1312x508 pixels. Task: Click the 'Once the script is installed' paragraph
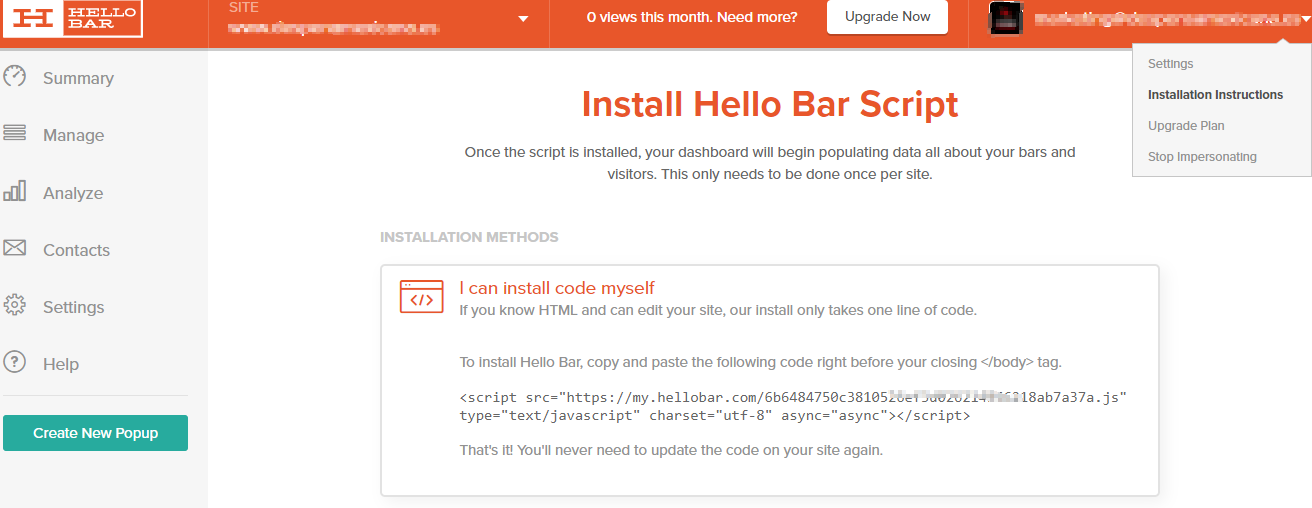tap(770, 163)
